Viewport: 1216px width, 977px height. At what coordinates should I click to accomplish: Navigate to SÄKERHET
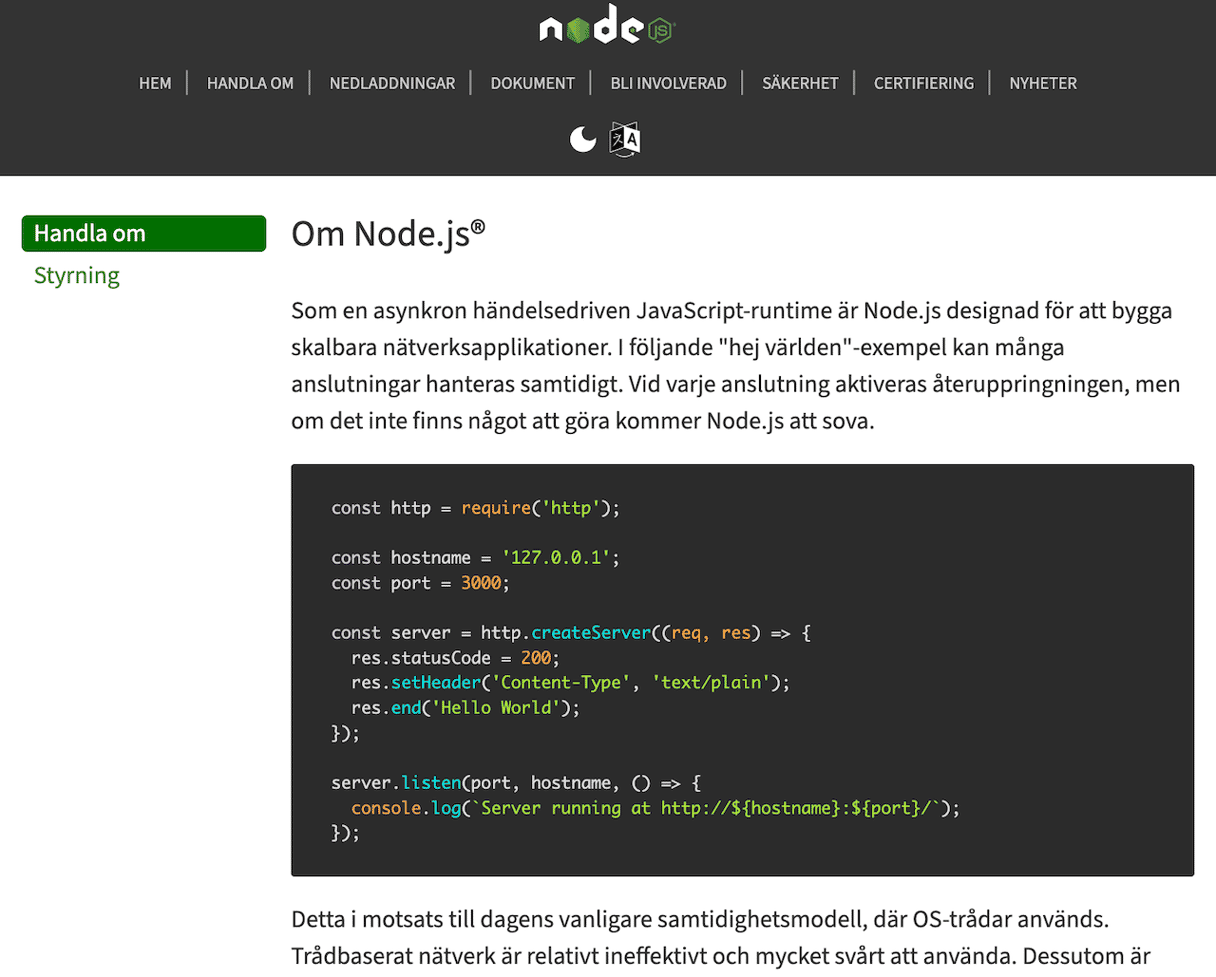[799, 83]
